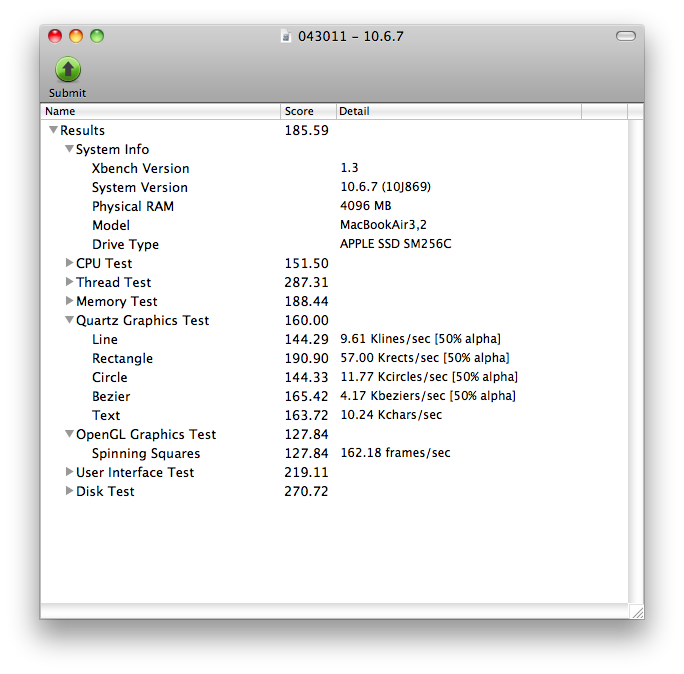This screenshot has height=674, width=684.
Task: Click the User Interface score 219.11
Action: (x=306, y=472)
